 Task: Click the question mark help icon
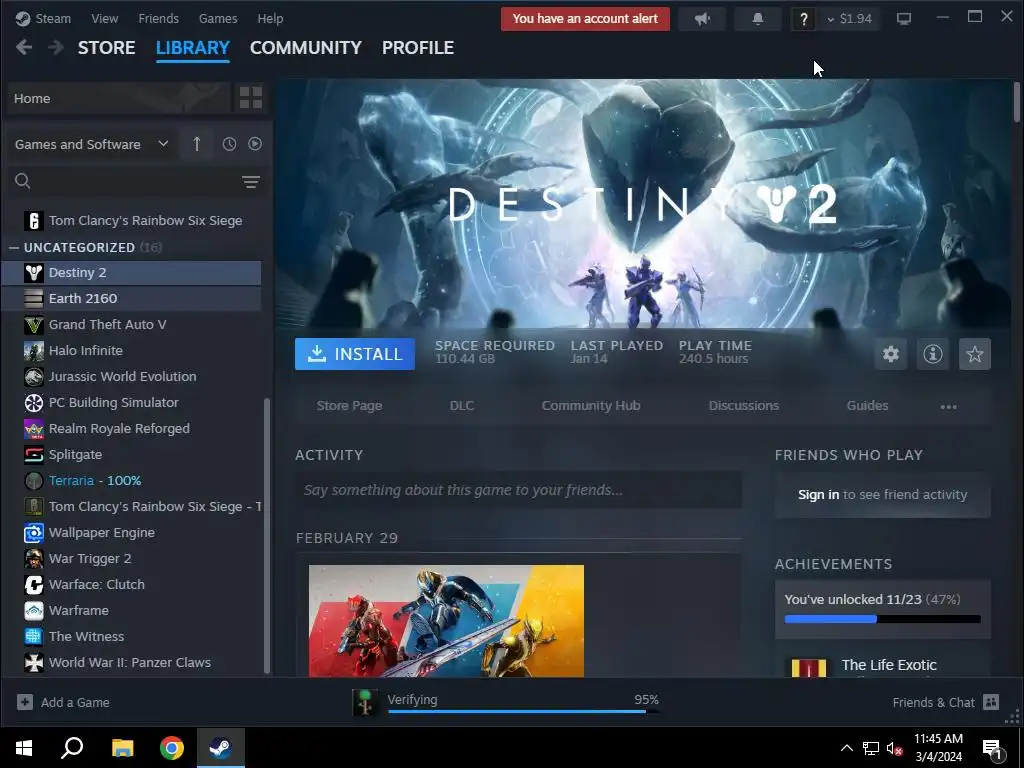click(803, 19)
